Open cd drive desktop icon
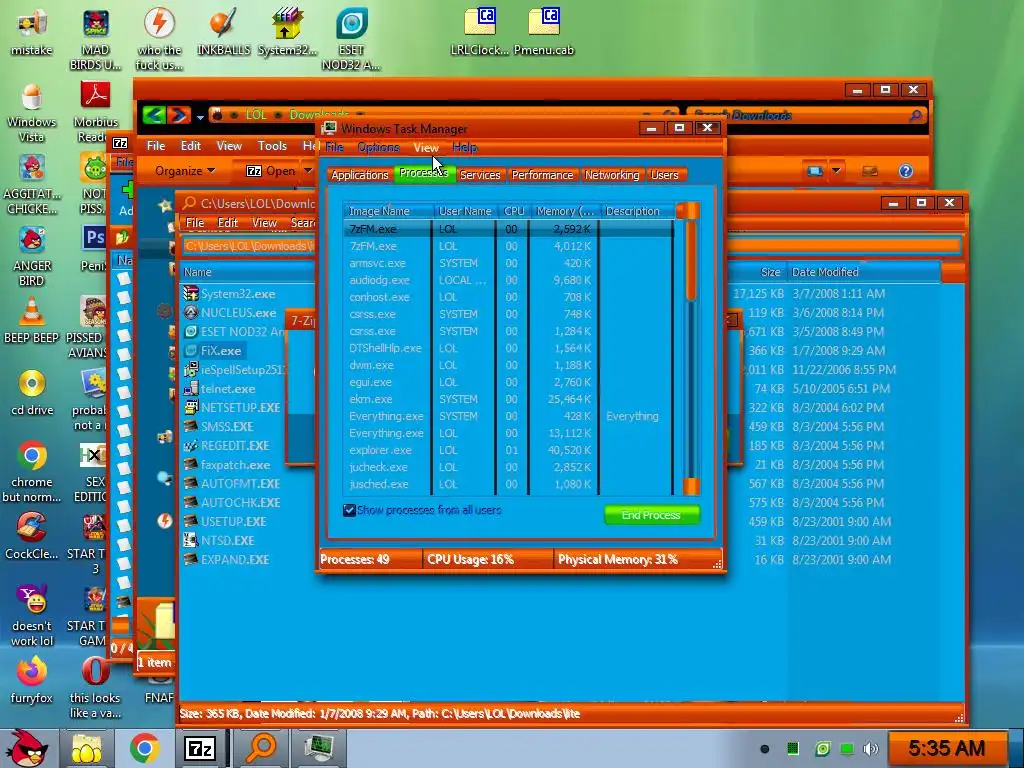This screenshot has height=768, width=1024. (x=31, y=392)
